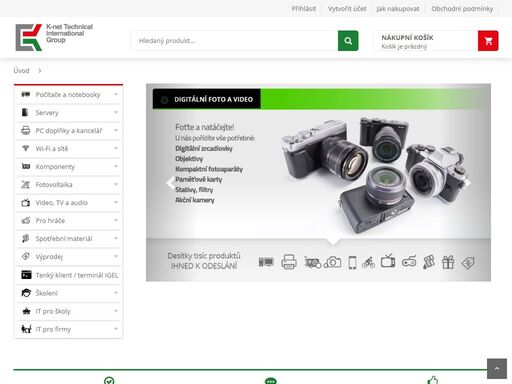This screenshot has height=384, width=512.
Task: Show previous banner slide arrow
Action: 170,183
